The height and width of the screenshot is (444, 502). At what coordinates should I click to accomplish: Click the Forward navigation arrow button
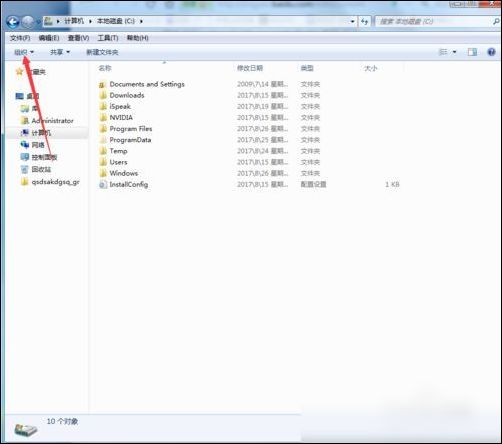click(28, 22)
